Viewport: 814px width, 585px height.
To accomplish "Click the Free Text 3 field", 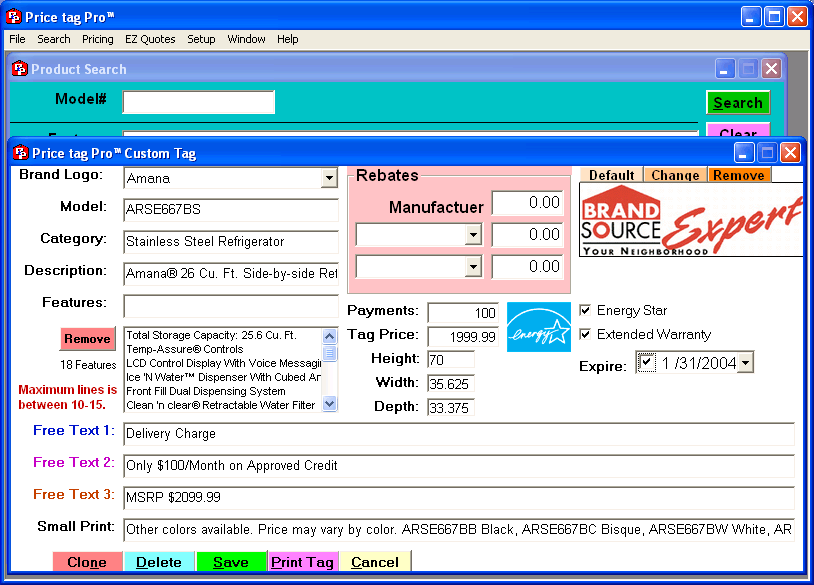I will [x=459, y=497].
